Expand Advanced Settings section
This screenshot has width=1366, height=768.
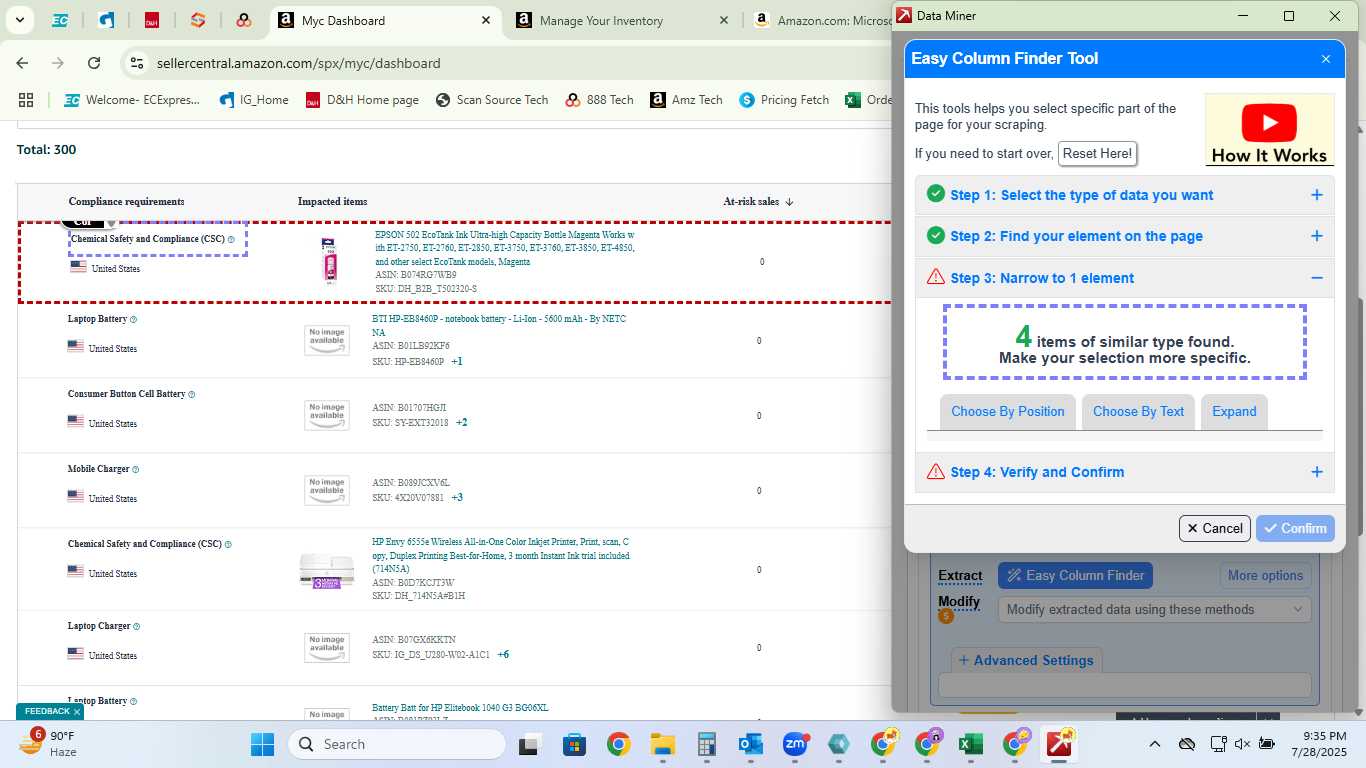click(1026, 660)
